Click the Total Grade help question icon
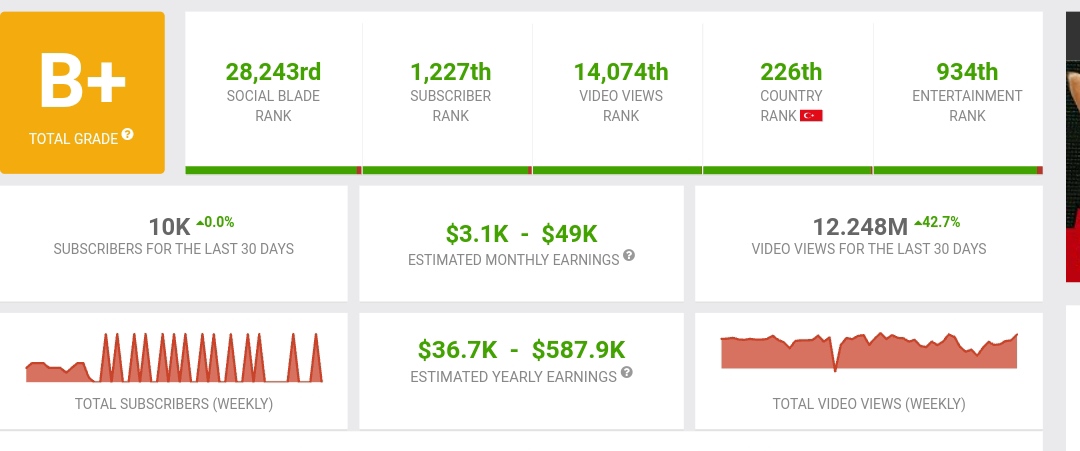The height and width of the screenshot is (451, 1080). coord(127,135)
